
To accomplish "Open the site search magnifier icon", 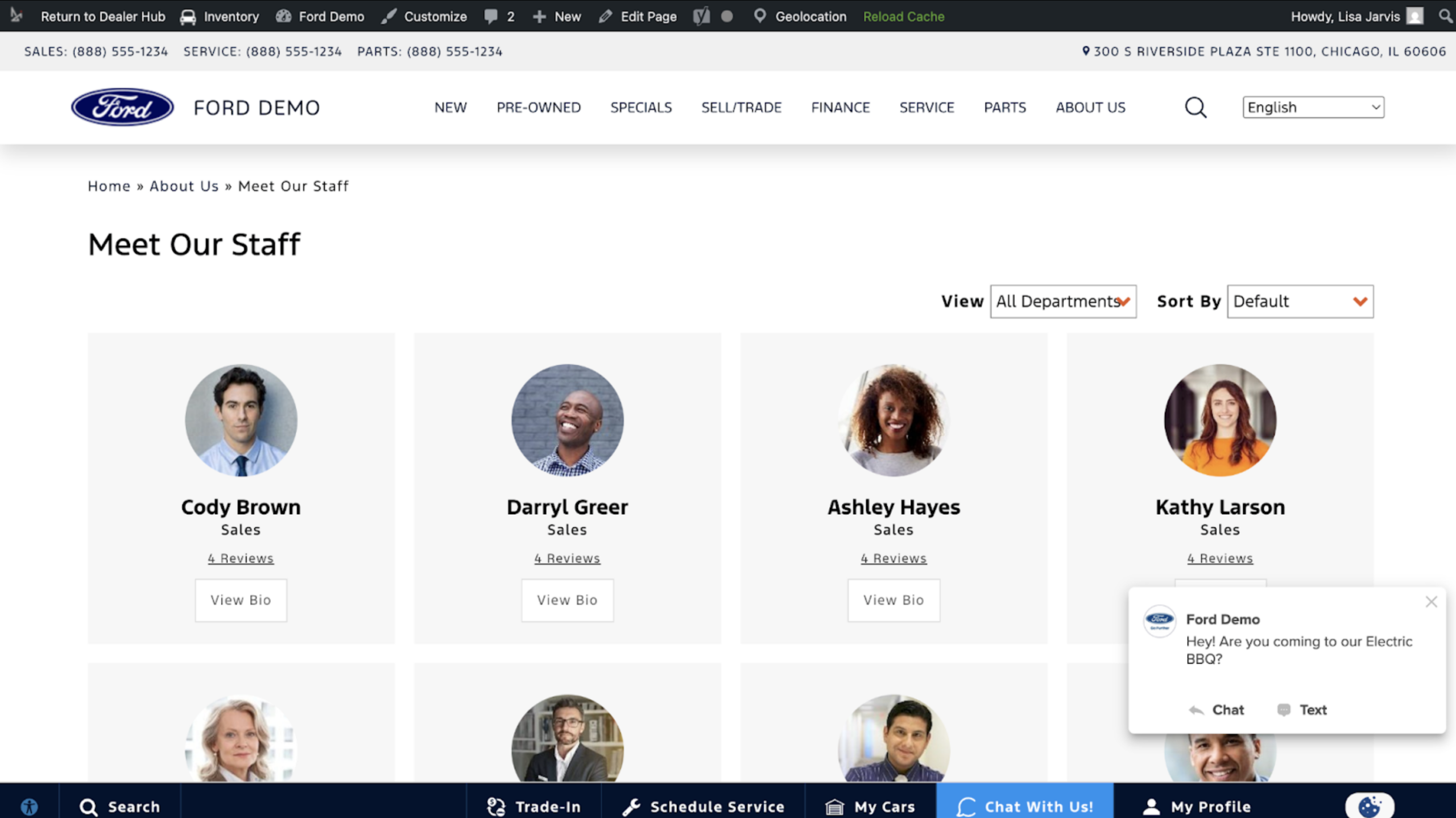I will tap(1196, 107).
